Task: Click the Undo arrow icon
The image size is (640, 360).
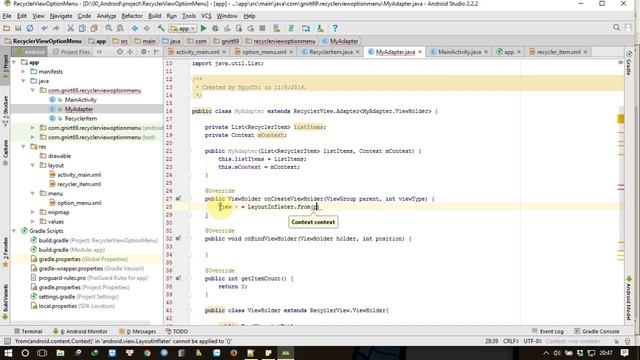Action: [x=44, y=28]
